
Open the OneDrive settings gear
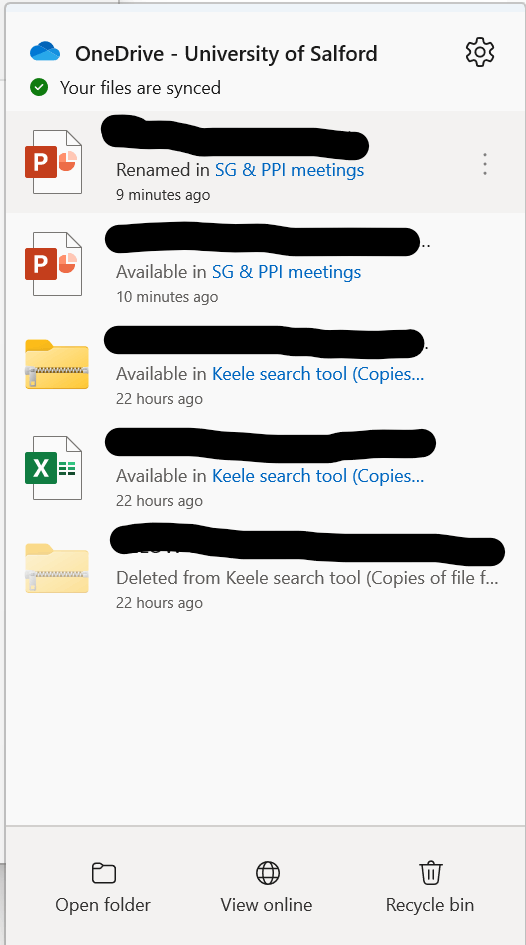480,52
